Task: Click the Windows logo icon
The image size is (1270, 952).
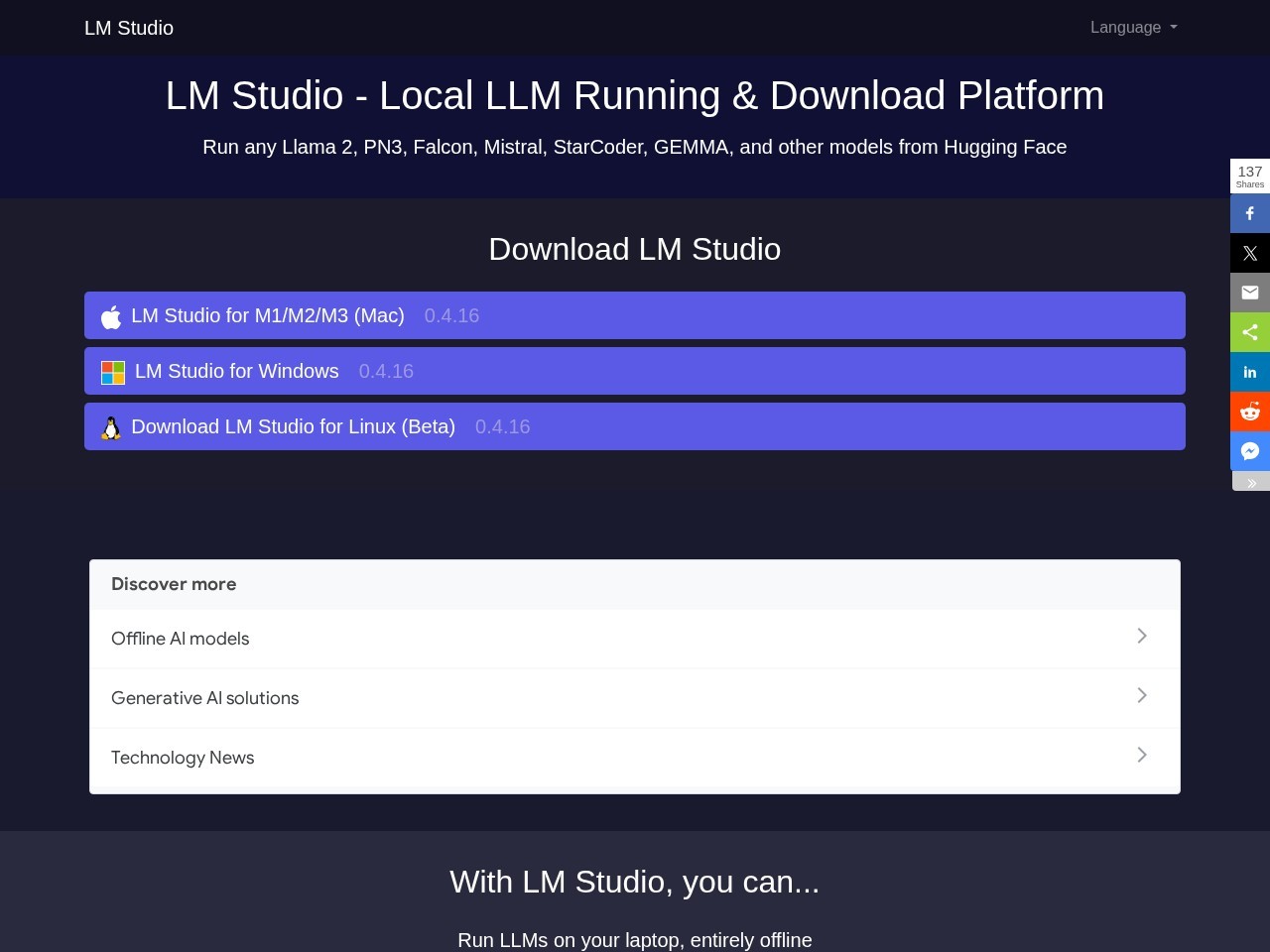Action: pyautogui.click(x=113, y=373)
